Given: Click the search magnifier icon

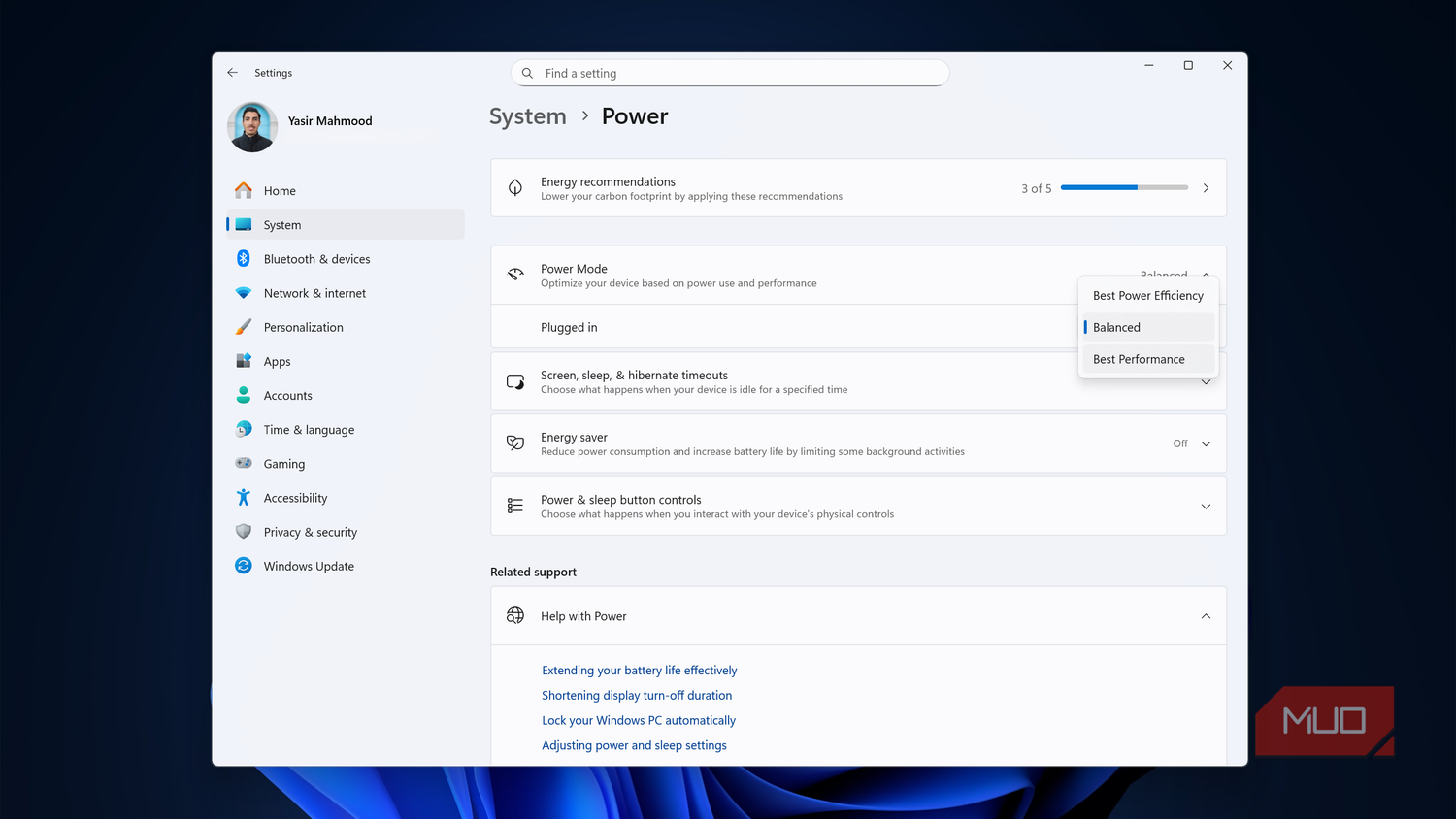Looking at the screenshot, I should point(527,73).
